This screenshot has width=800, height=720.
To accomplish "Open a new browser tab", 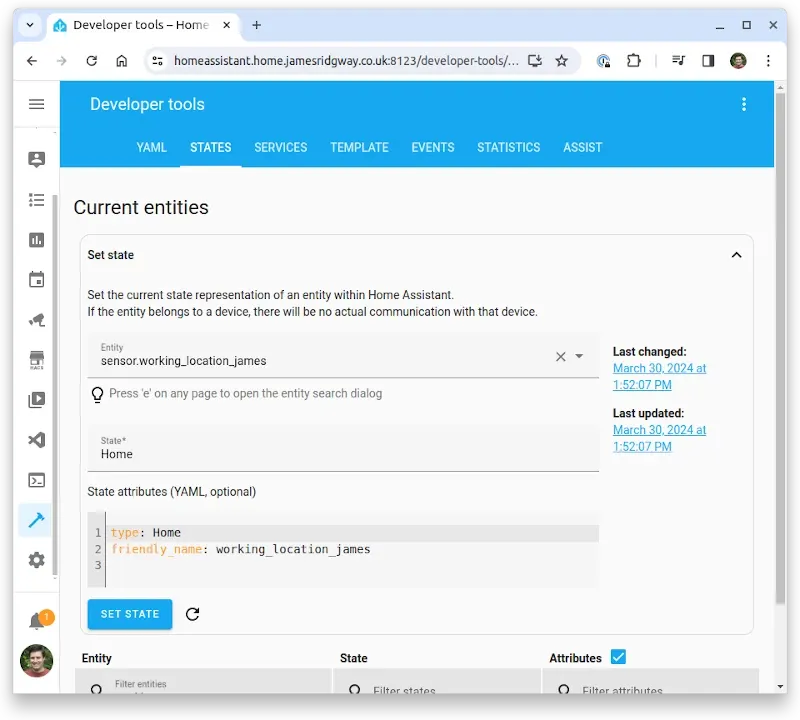I will [257, 25].
